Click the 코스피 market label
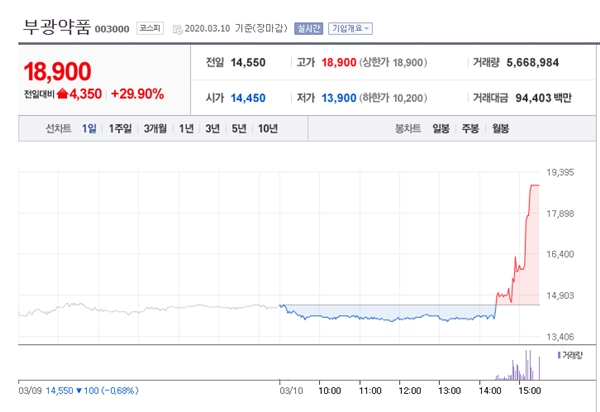This screenshot has width=600, height=412. (x=150, y=28)
